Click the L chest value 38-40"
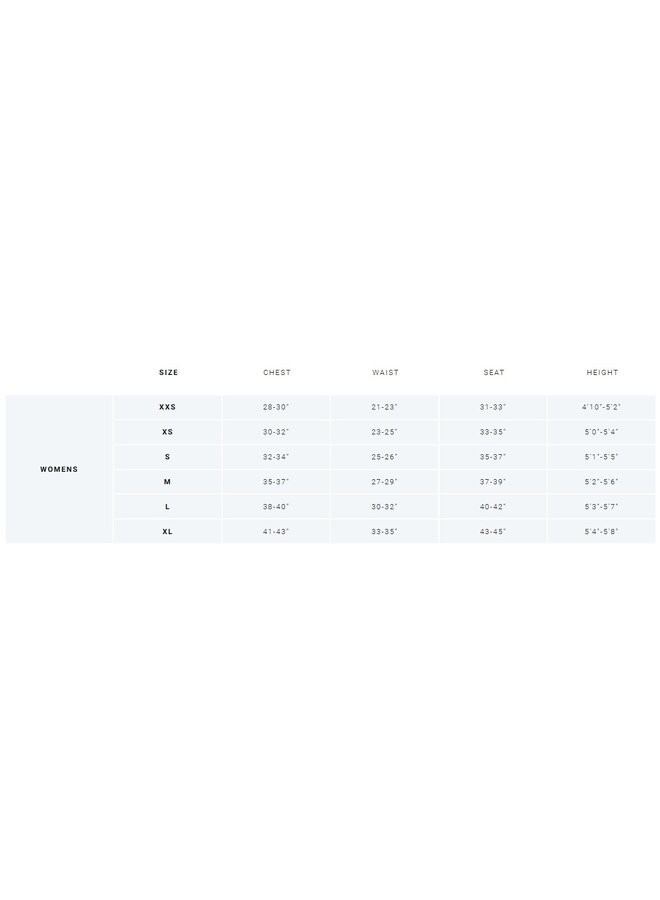The width and height of the screenshot is (660, 900). 276,507
